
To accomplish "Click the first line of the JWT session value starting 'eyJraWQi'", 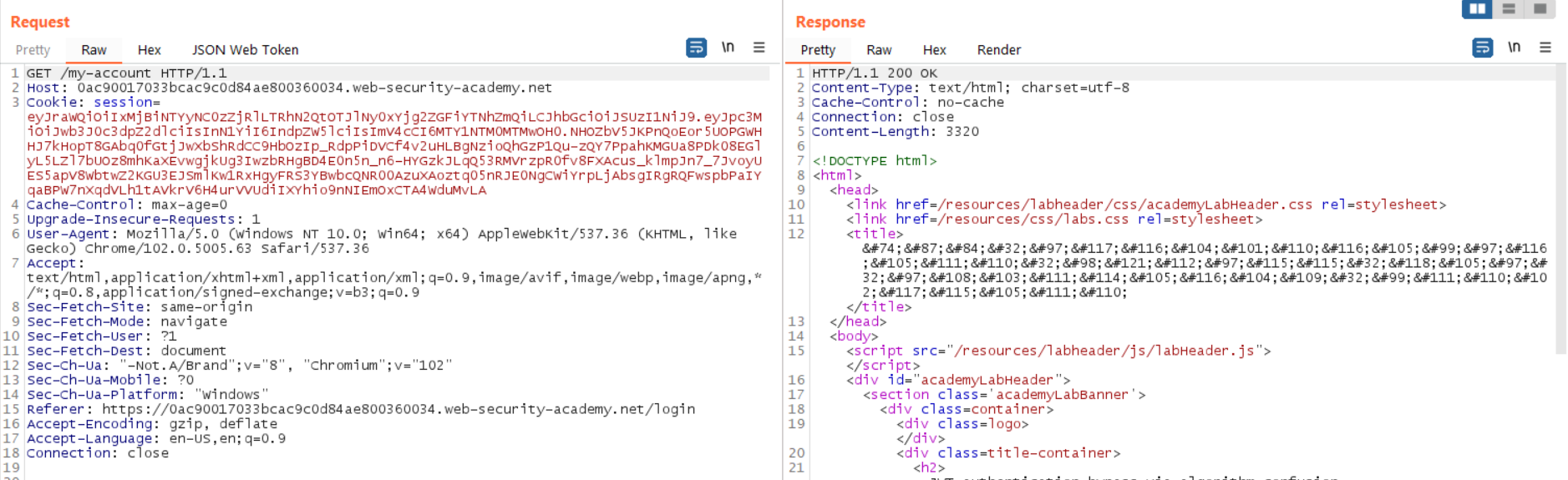I will (x=394, y=117).
